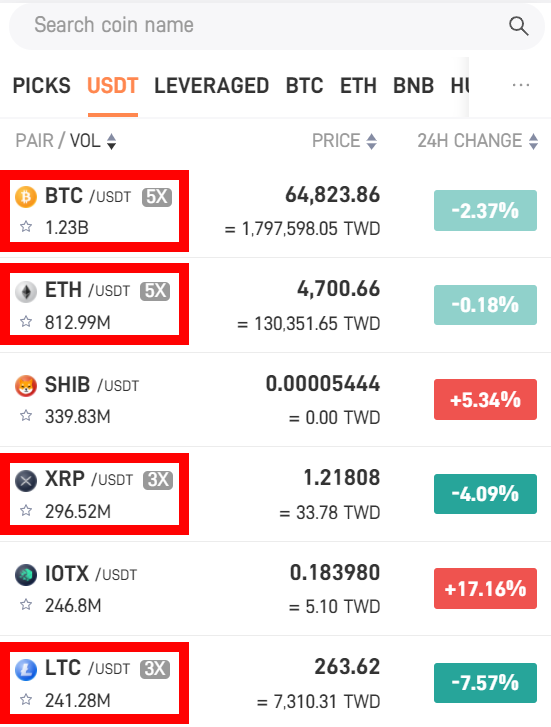Star the IOTX/USDT pair
This screenshot has width=551, height=727.
pos(26,605)
